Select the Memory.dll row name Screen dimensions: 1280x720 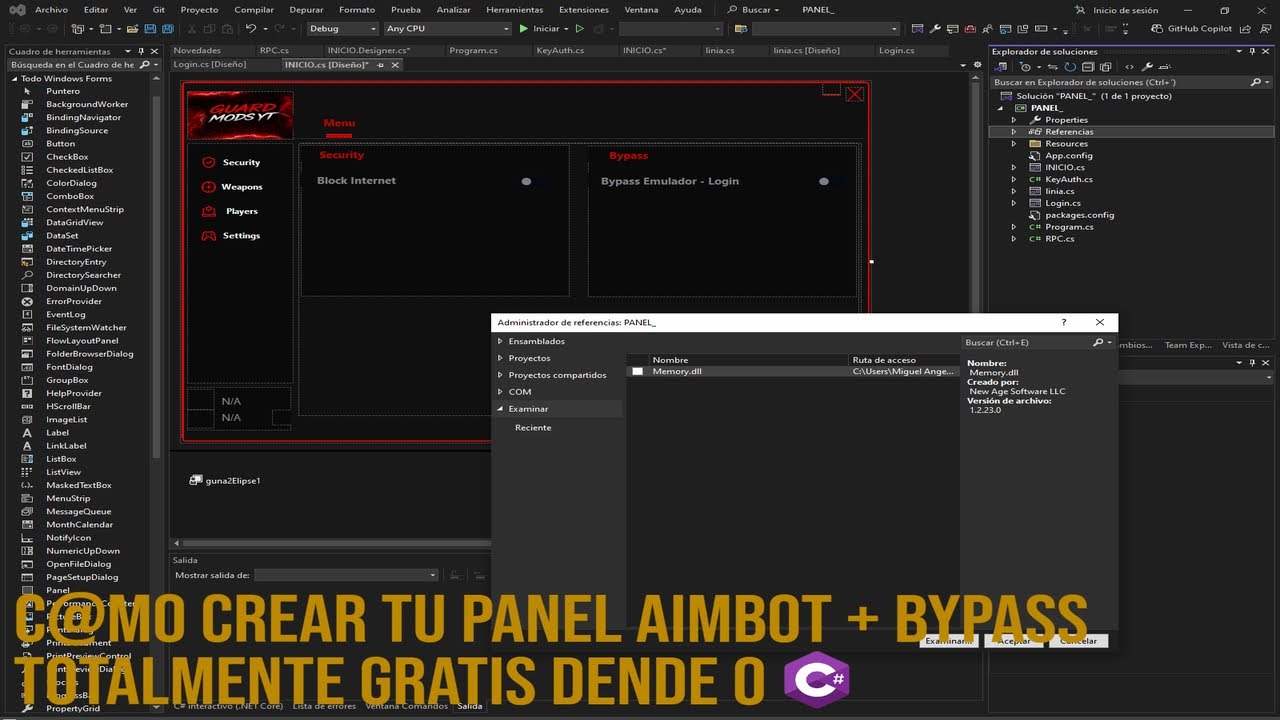pos(677,372)
